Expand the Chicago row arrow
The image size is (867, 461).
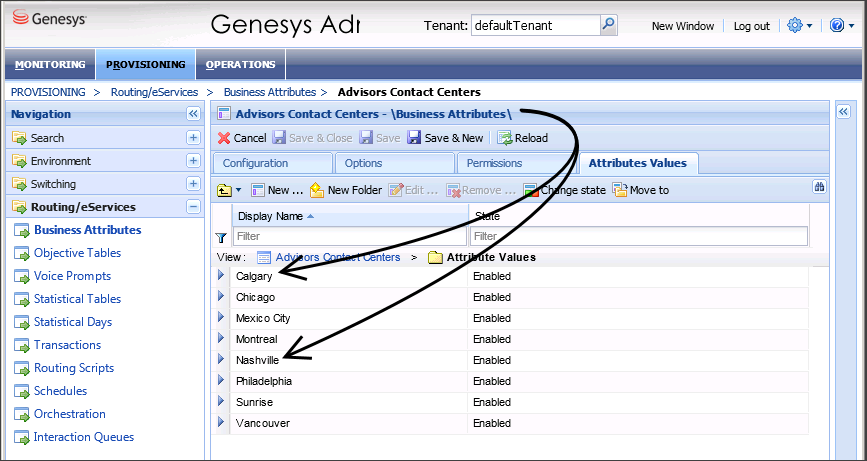pyautogui.click(x=221, y=296)
